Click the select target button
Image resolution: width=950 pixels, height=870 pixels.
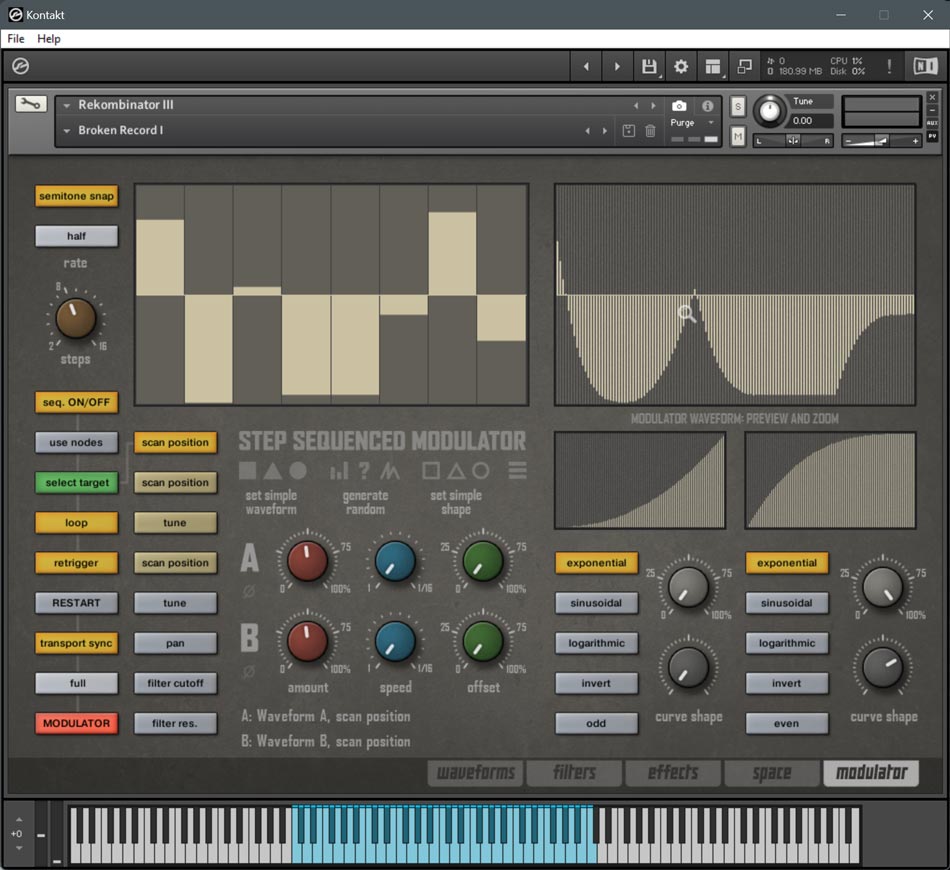click(x=76, y=483)
